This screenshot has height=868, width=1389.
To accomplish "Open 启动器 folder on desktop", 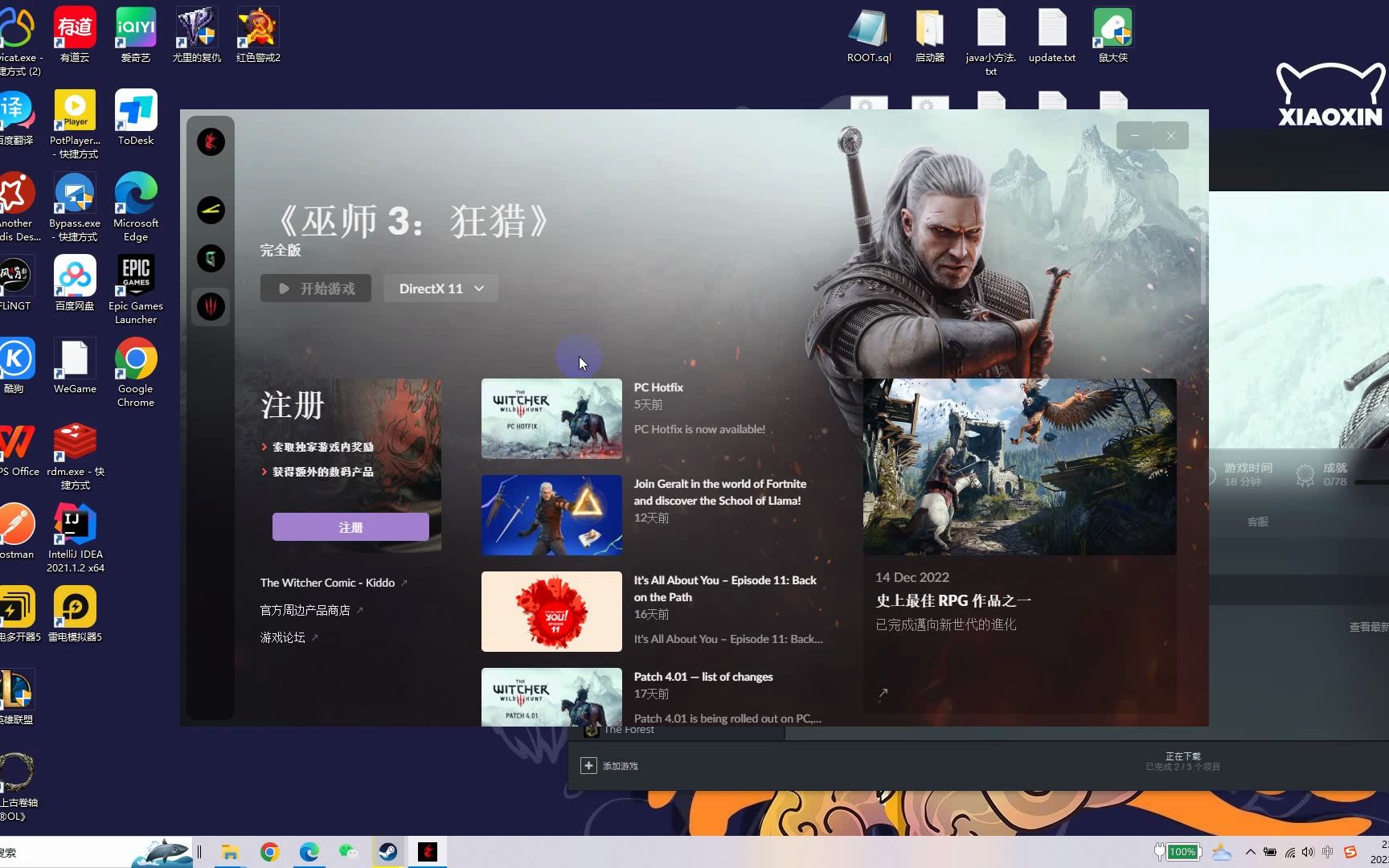I will [930, 35].
